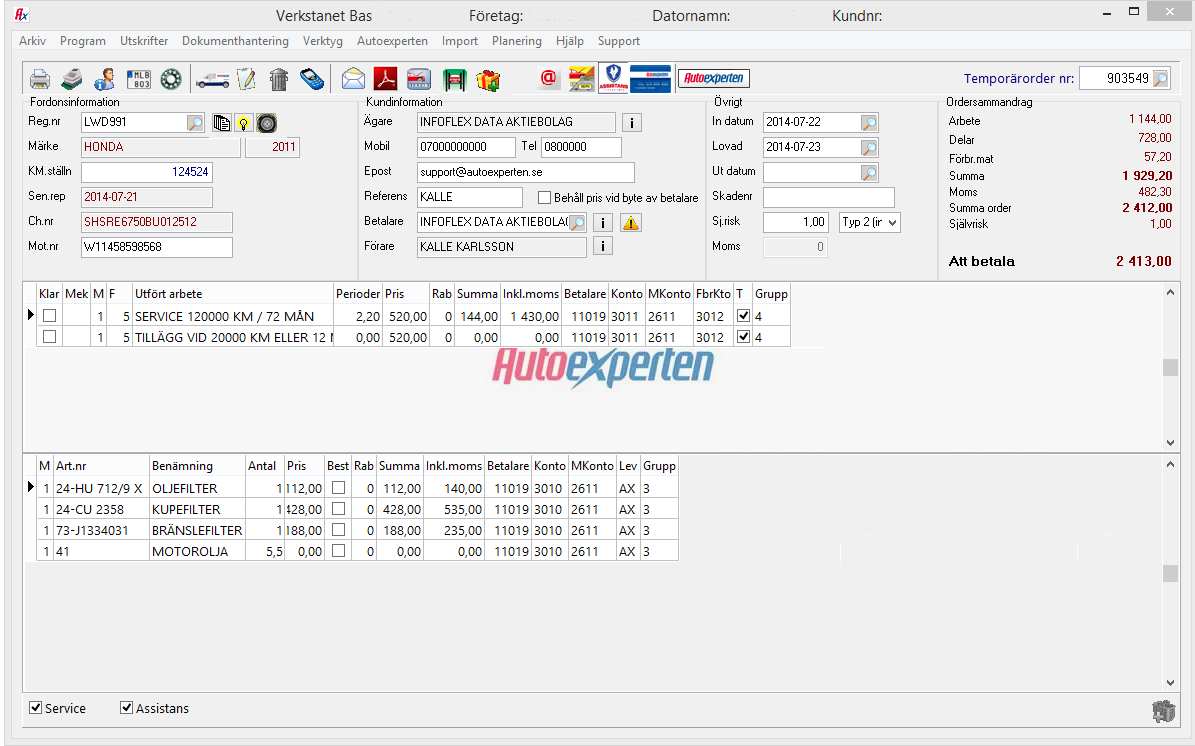
Task: Click the MLB 803 license plate icon
Action: tap(138, 78)
